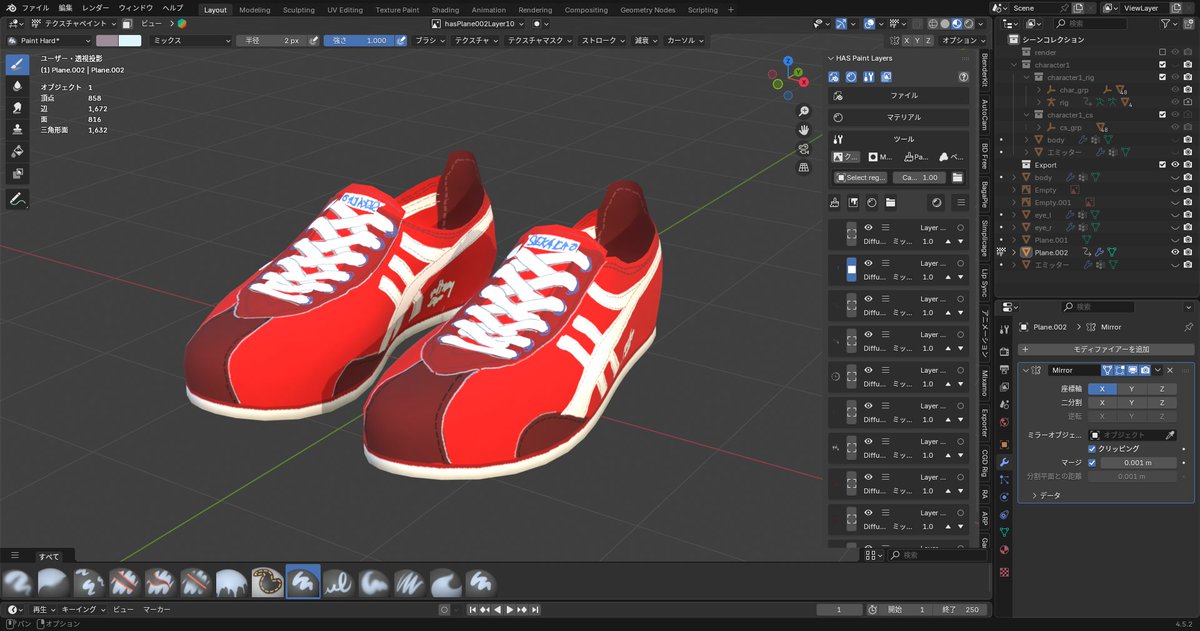Select the Smear tool in left toolbar
Screen dimensions: 1200x631
pyautogui.click(x=17, y=108)
